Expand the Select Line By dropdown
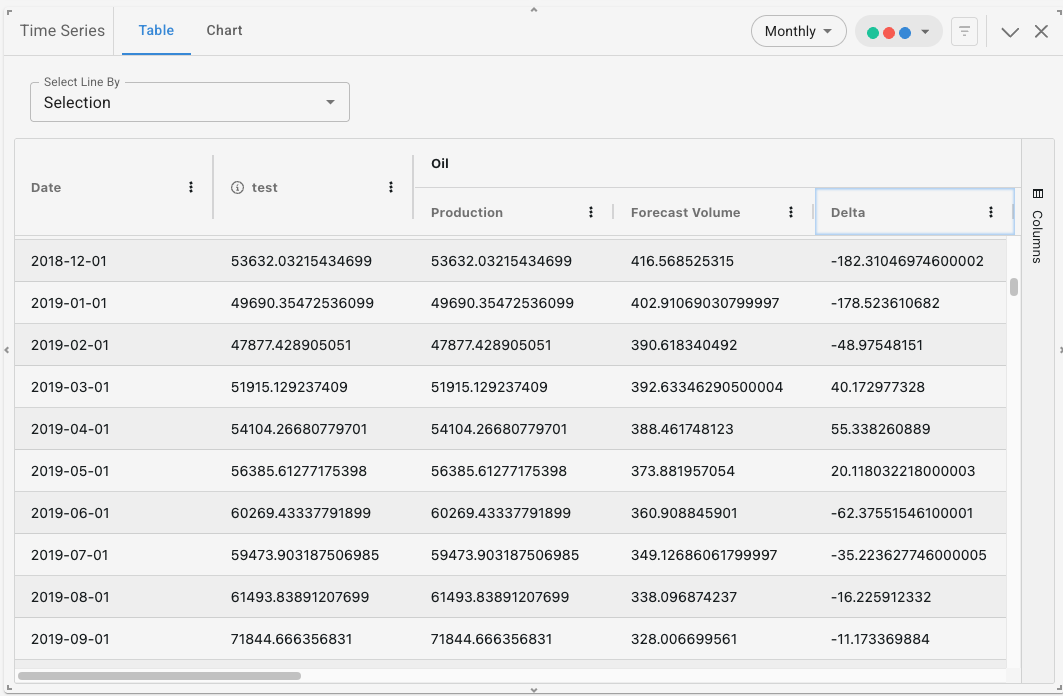 click(x=190, y=102)
